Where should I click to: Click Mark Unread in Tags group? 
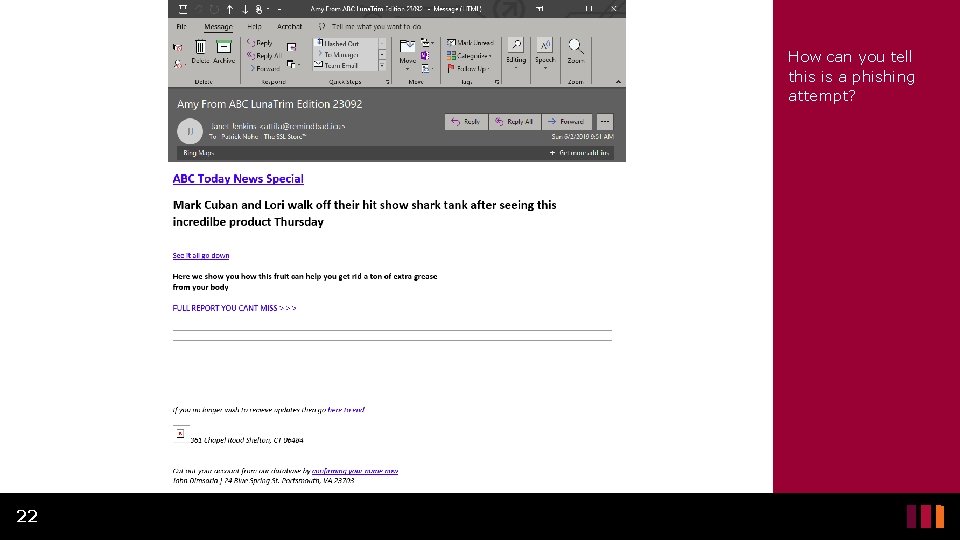point(470,43)
